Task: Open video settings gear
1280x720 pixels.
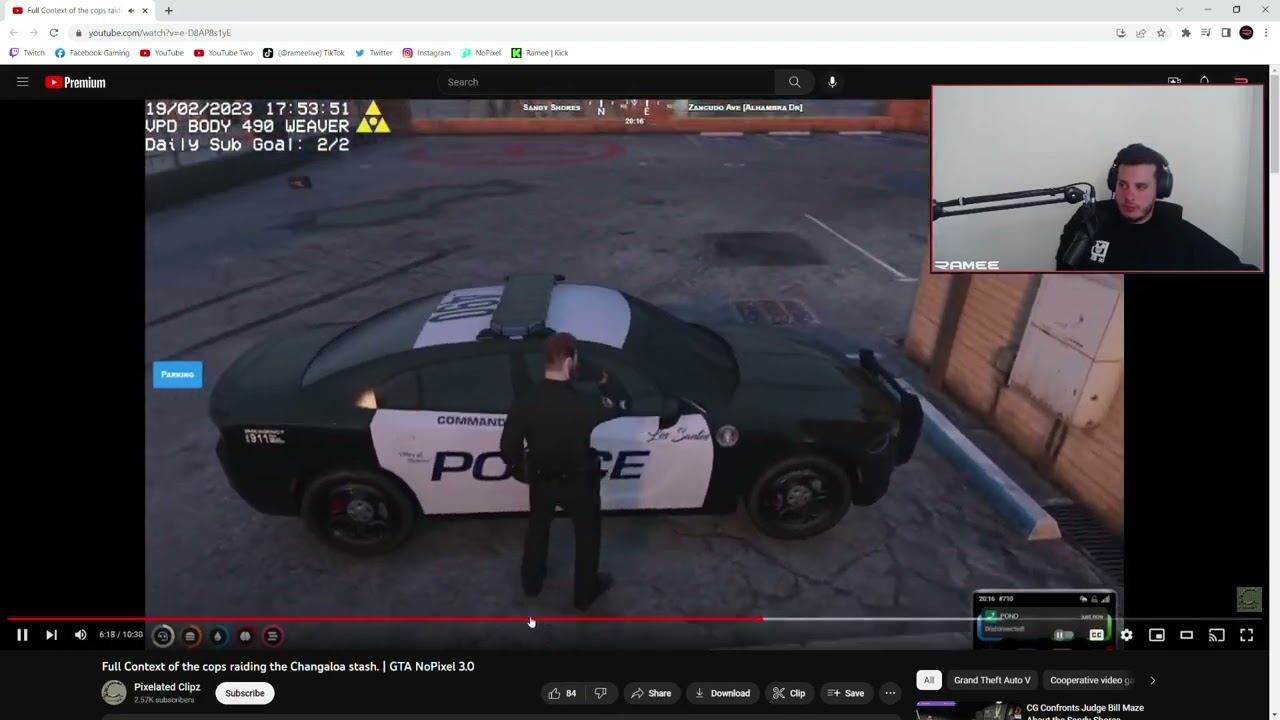Action: click(1126, 635)
